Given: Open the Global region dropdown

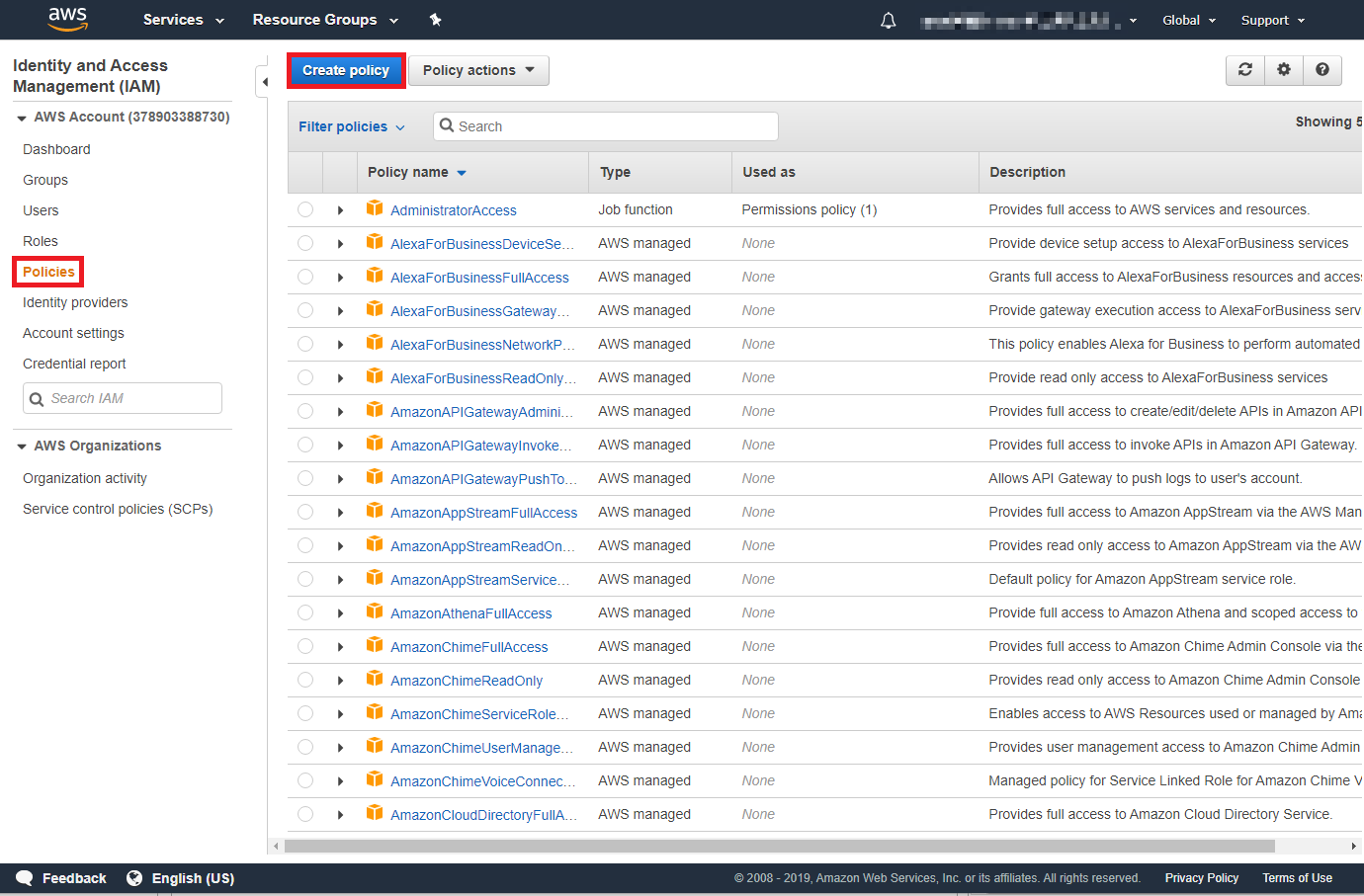Looking at the screenshot, I should (1189, 20).
